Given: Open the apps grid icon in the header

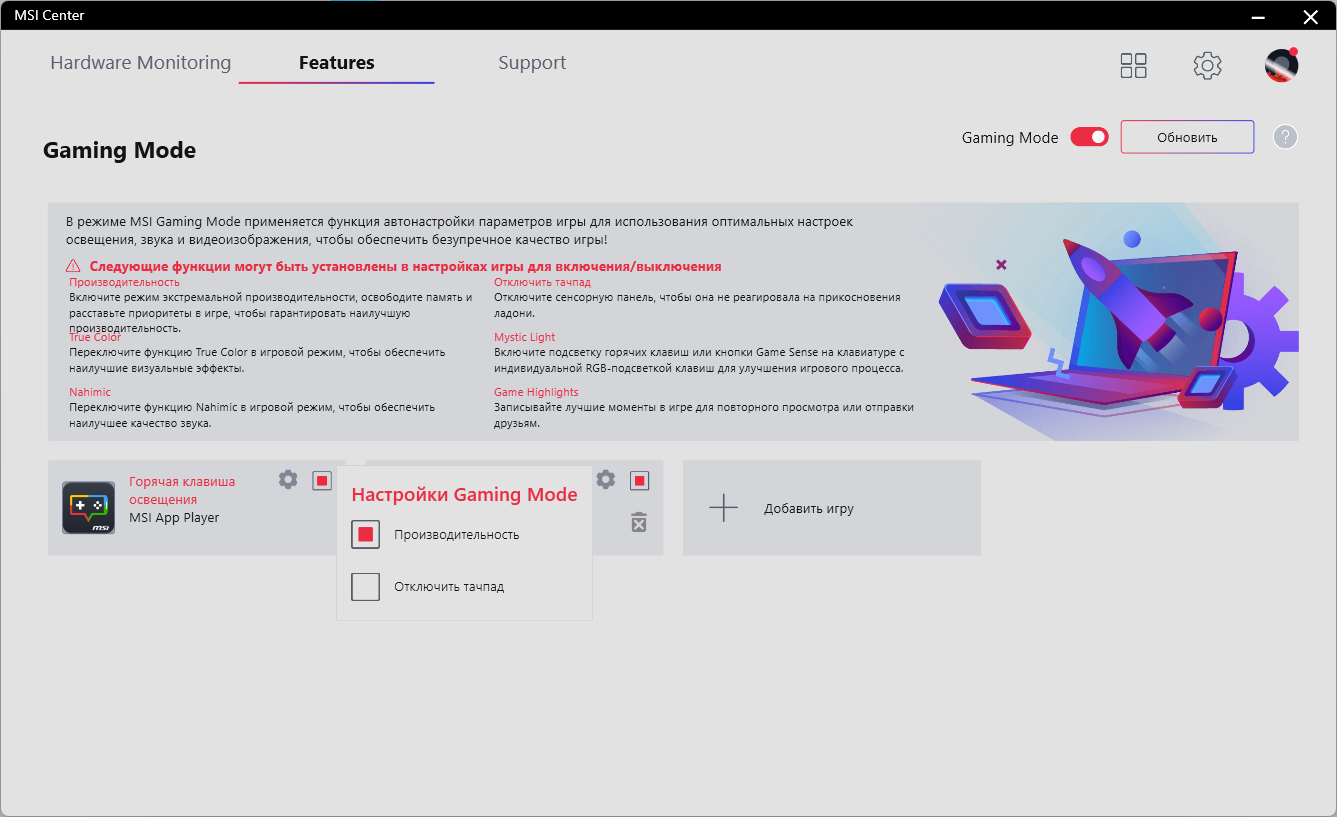Looking at the screenshot, I should (1133, 66).
